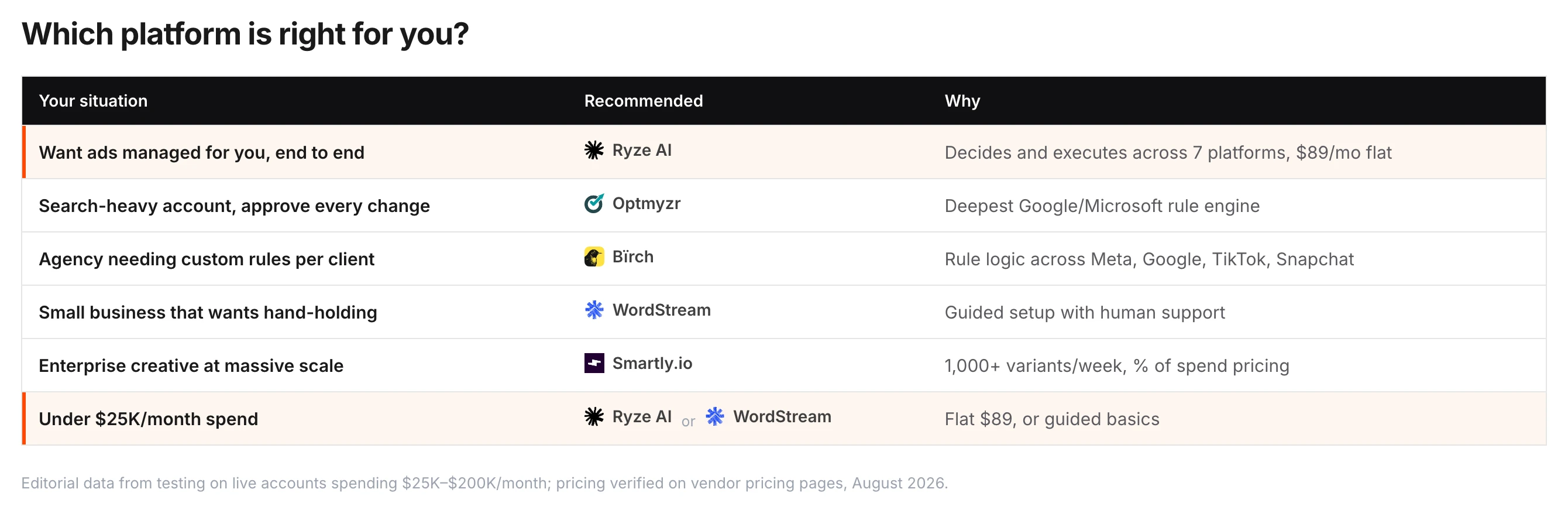The width and height of the screenshot is (1568, 513).
Task: Click the 'Recommended' column header
Action: pyautogui.click(x=644, y=101)
